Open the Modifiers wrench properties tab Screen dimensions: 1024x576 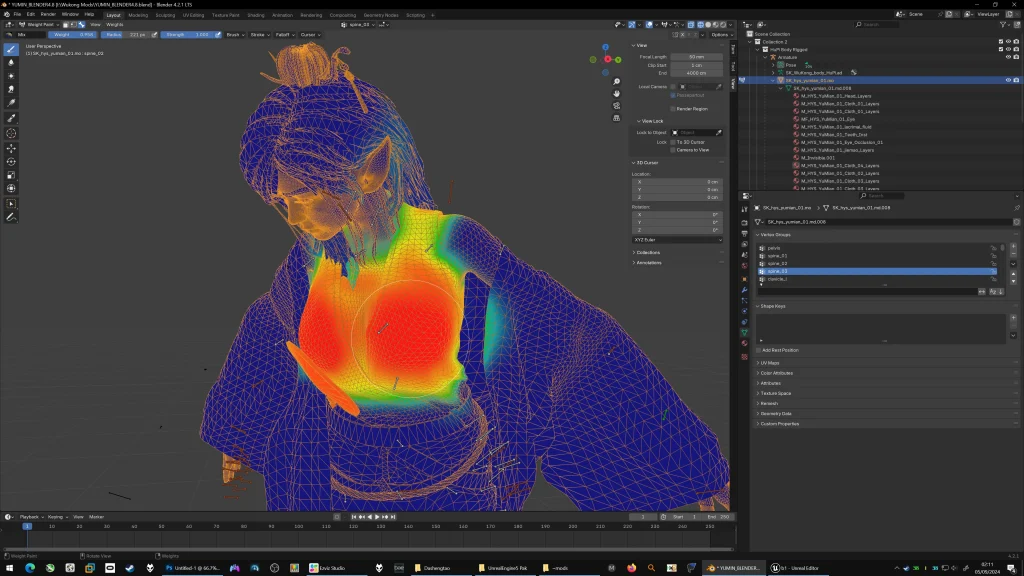(x=745, y=290)
